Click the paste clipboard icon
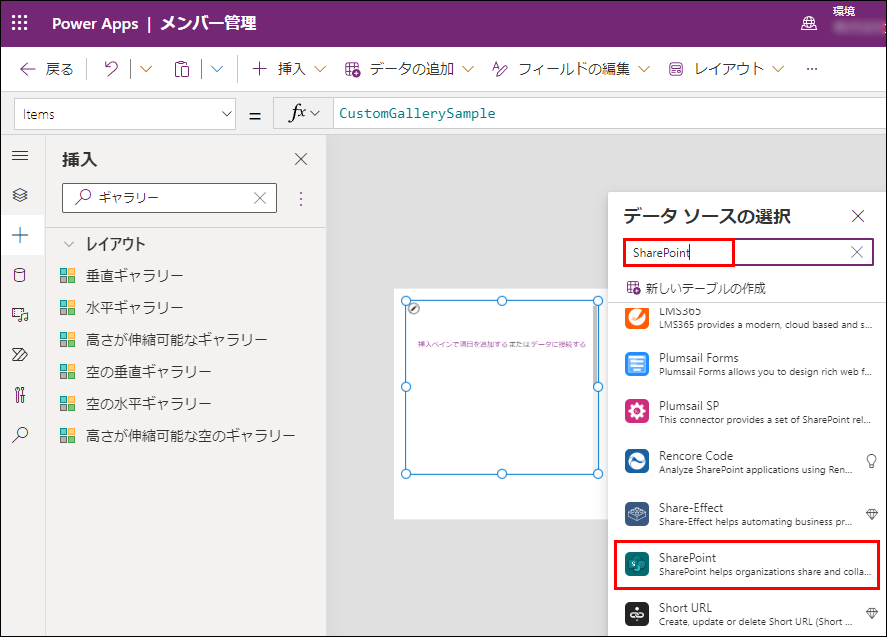 click(x=182, y=69)
